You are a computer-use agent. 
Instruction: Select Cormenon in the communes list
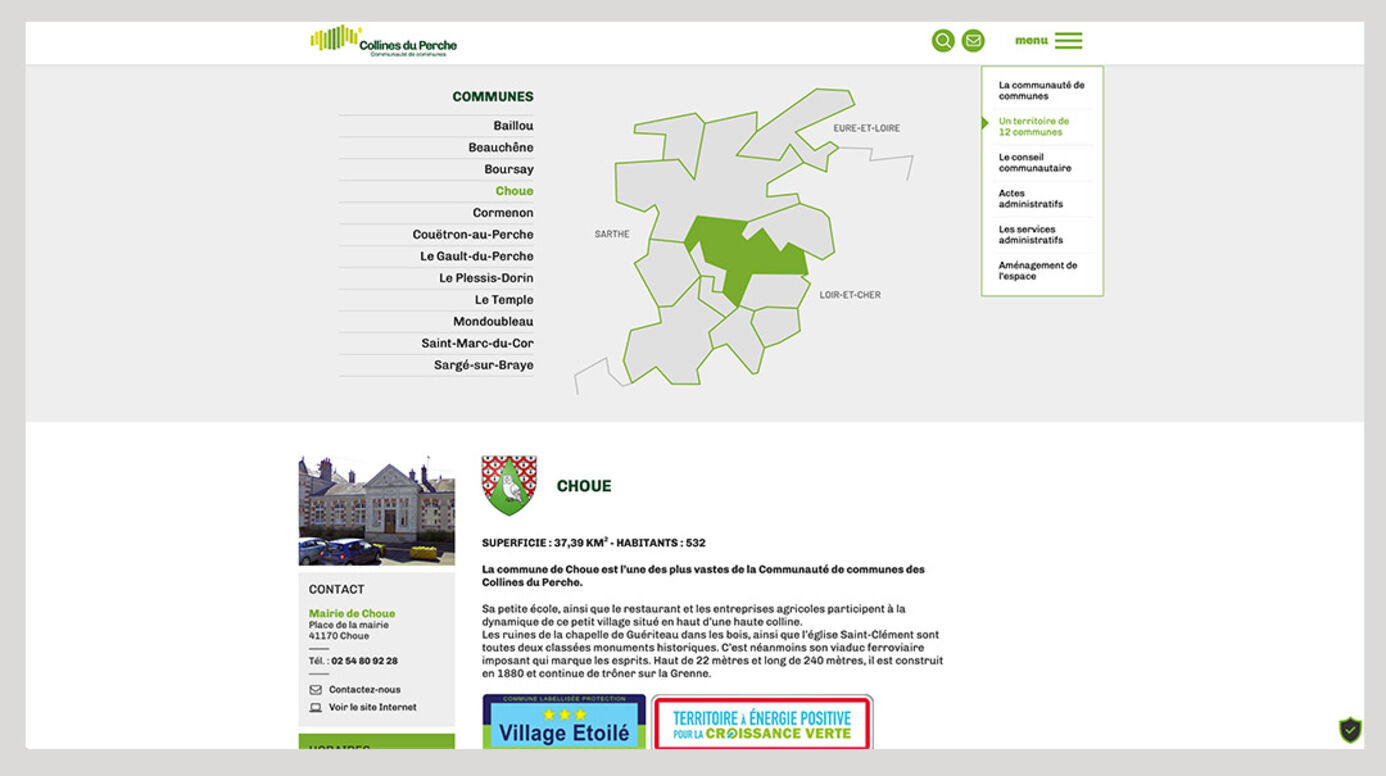coord(503,213)
